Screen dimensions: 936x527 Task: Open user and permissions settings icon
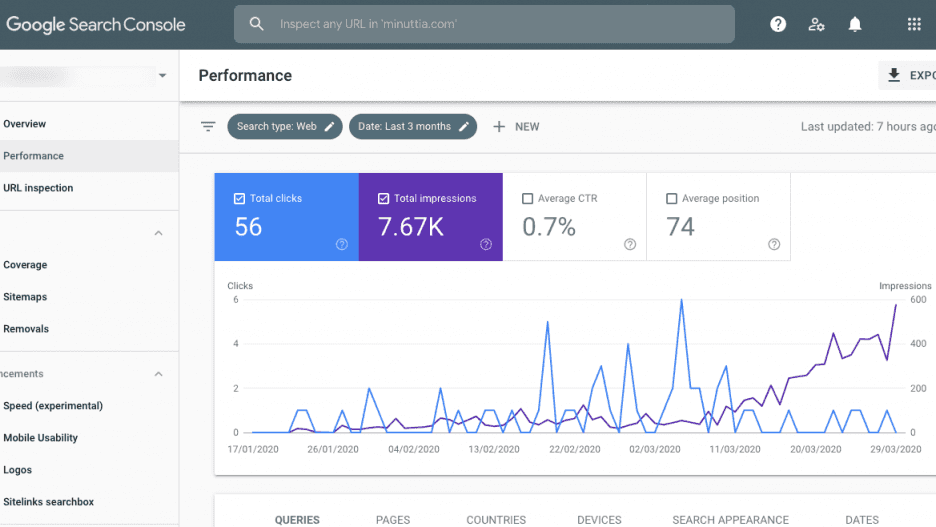coord(816,24)
